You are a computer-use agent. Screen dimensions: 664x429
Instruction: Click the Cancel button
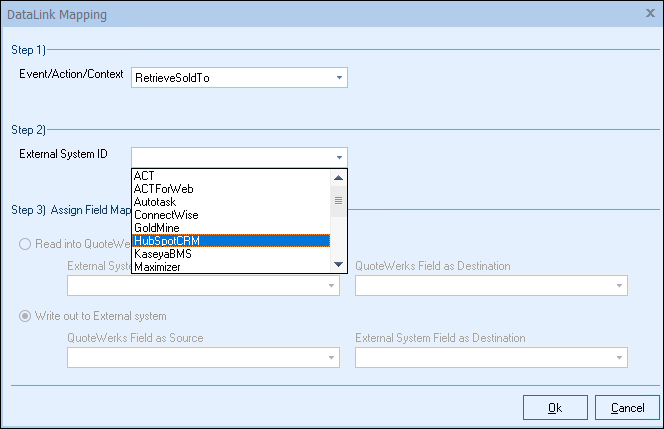(627, 407)
